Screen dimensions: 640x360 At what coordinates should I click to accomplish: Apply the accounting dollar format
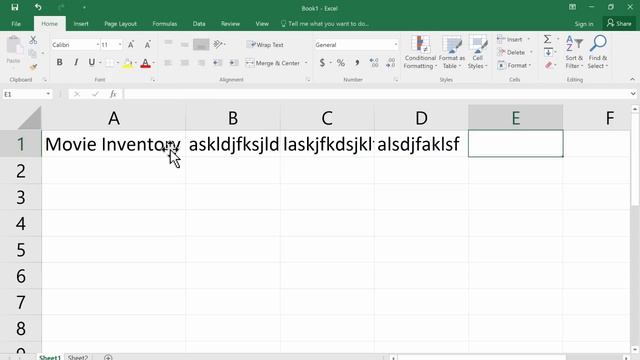coord(322,62)
